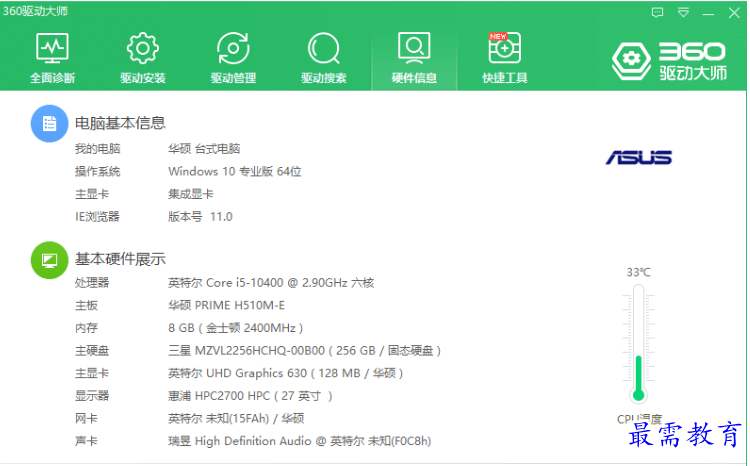Viewport: 750px width, 466px height.
Task: Click the 我的电脑 label
Action: click(x=98, y=149)
